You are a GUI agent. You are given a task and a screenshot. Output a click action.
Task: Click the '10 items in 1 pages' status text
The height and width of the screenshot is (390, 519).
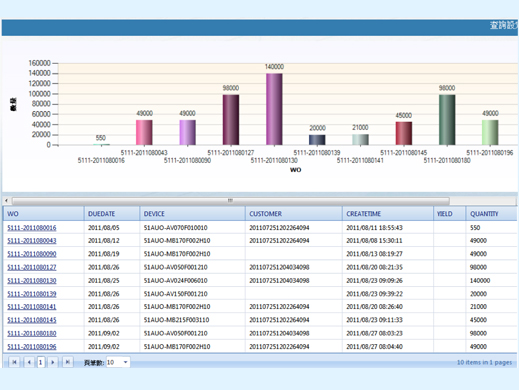(484, 362)
